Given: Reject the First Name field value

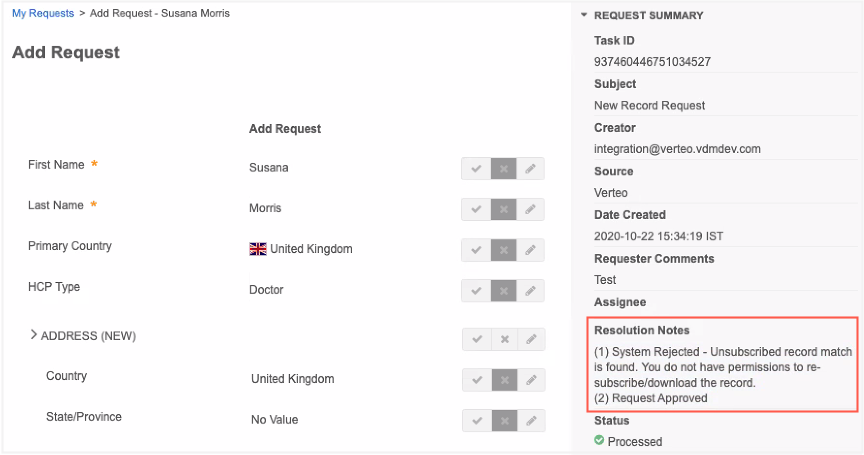Looking at the screenshot, I should point(504,168).
